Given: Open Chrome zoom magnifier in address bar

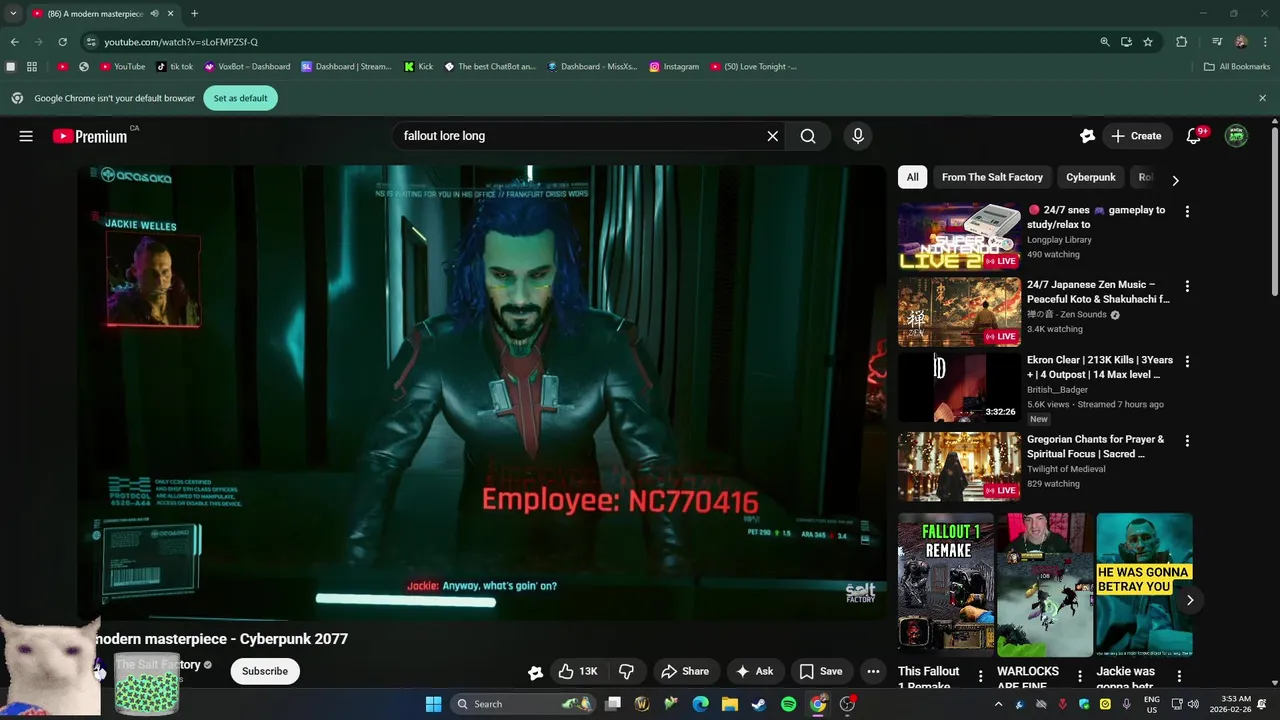Looking at the screenshot, I should tap(1105, 42).
